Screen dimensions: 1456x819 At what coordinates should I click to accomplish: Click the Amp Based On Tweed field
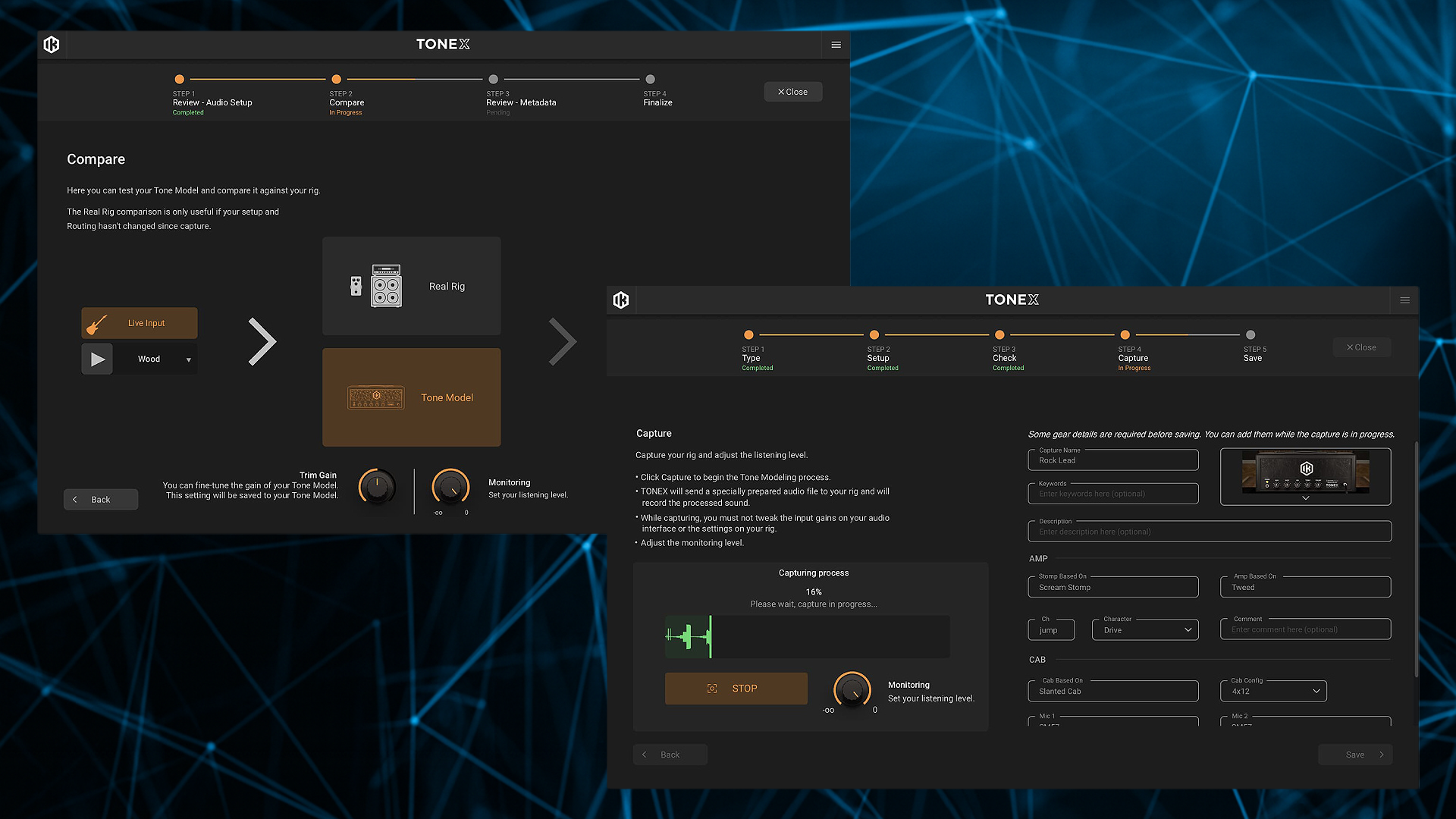[1306, 587]
